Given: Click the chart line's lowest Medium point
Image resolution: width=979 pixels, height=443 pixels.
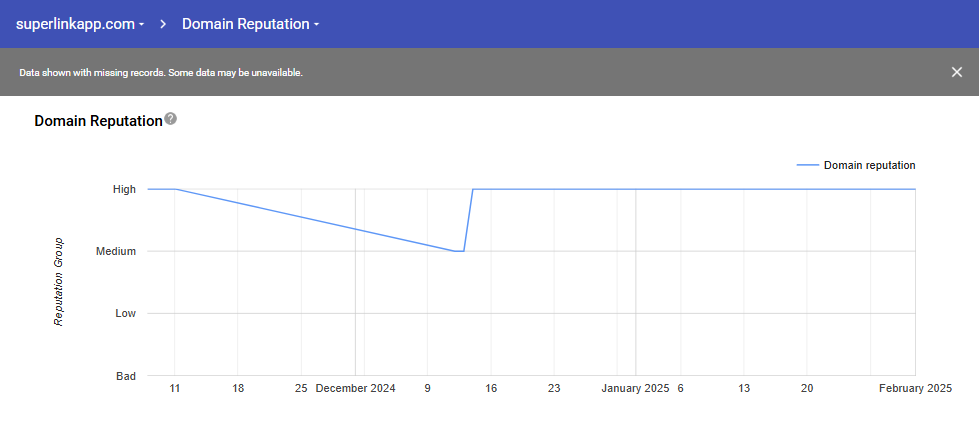Looking at the screenshot, I should pyautogui.click(x=459, y=251).
